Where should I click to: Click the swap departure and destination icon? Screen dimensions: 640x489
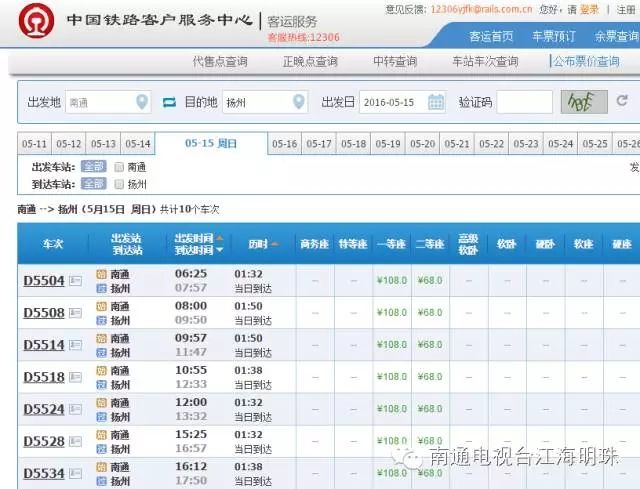[169, 102]
